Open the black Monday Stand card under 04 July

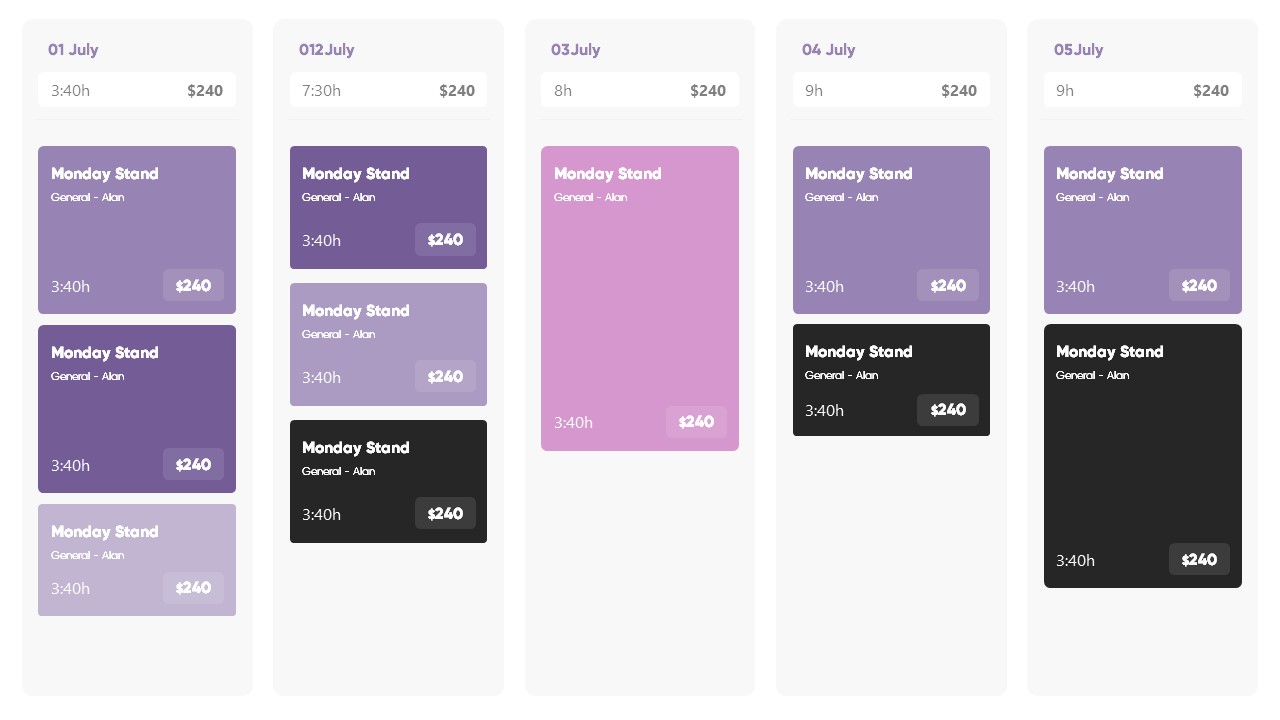[x=891, y=380]
